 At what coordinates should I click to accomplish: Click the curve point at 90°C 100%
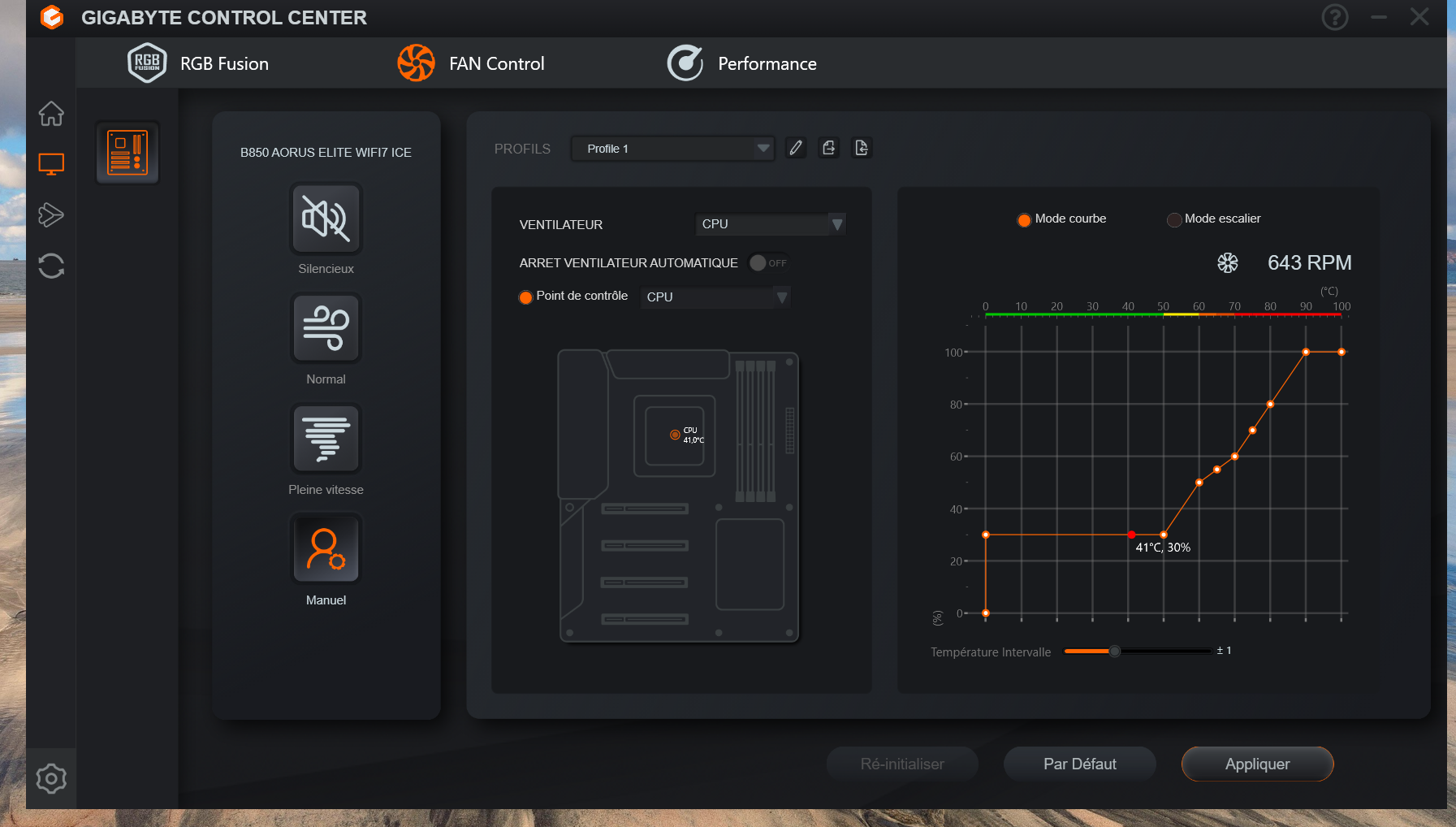[x=1306, y=352]
